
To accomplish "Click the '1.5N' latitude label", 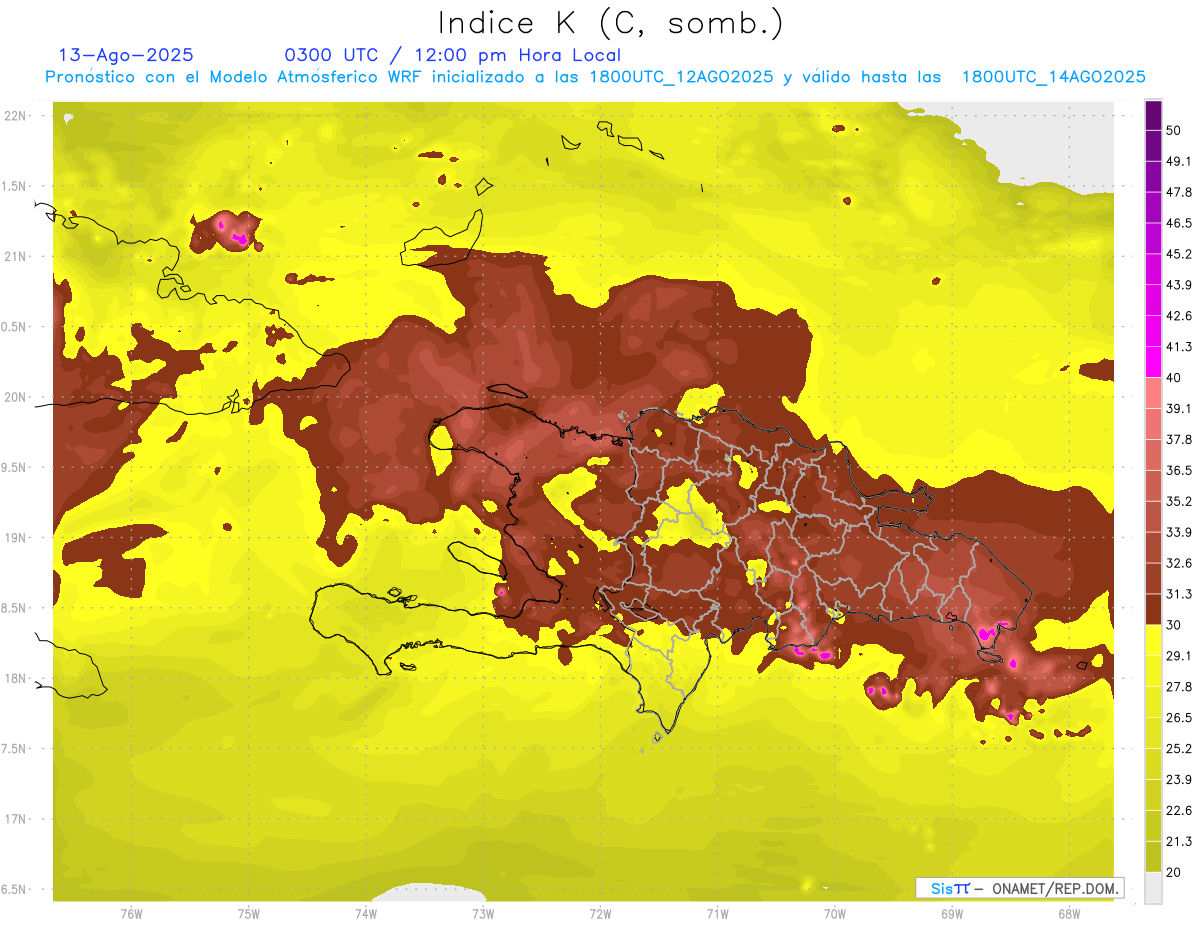I will pos(13,186).
